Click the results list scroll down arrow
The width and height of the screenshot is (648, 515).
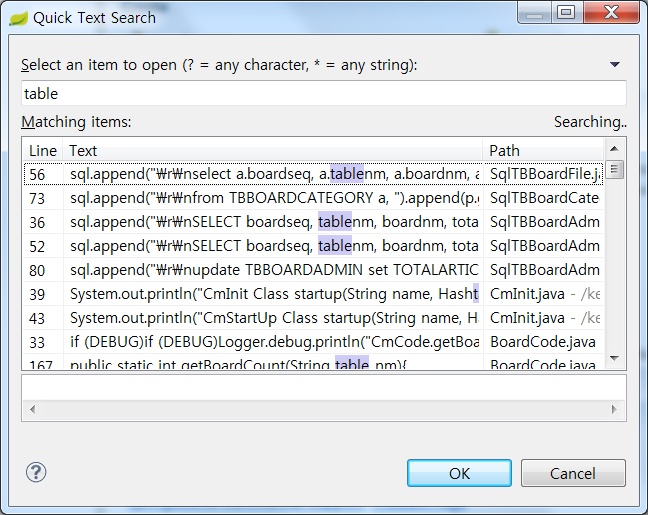click(615, 357)
